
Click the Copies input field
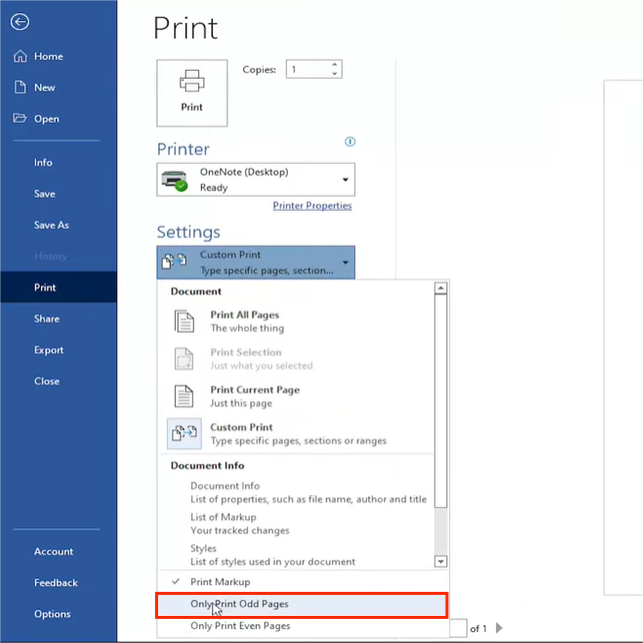(x=308, y=70)
